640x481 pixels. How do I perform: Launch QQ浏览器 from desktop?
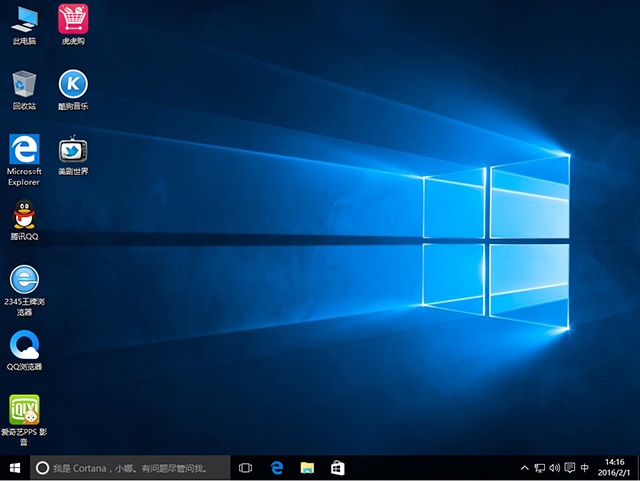[x=24, y=345]
